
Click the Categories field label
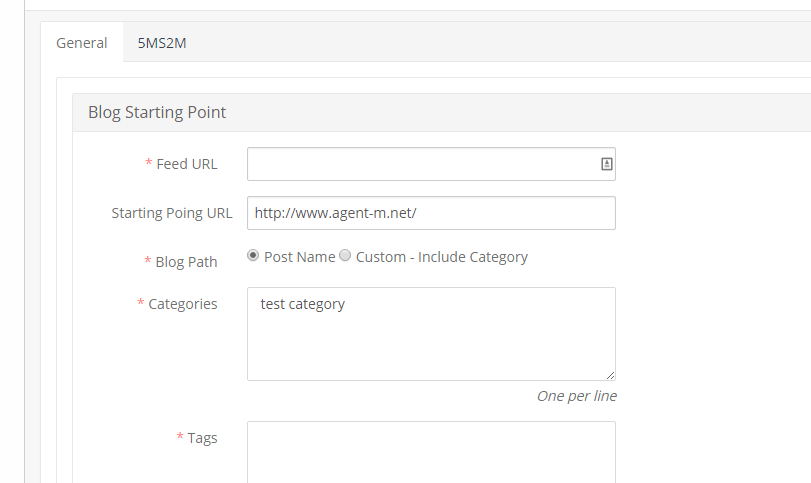182,304
